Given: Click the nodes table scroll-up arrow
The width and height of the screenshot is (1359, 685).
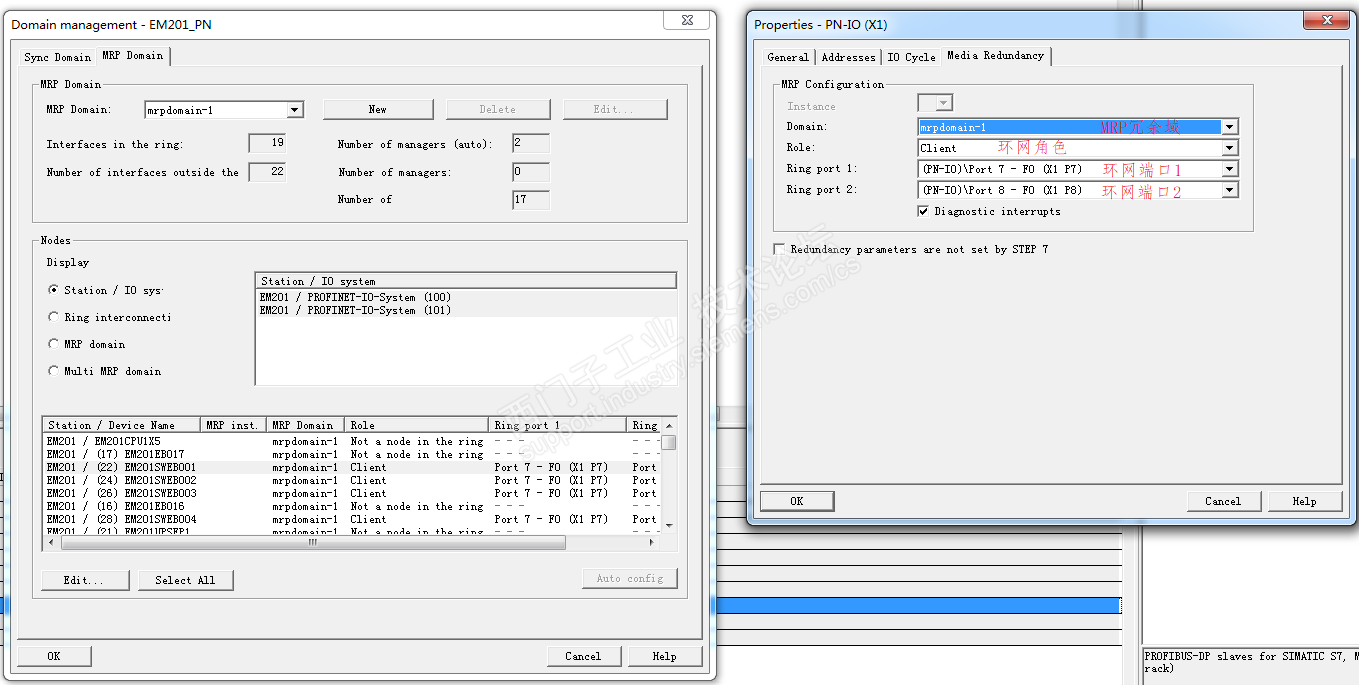Looking at the screenshot, I should (669, 425).
